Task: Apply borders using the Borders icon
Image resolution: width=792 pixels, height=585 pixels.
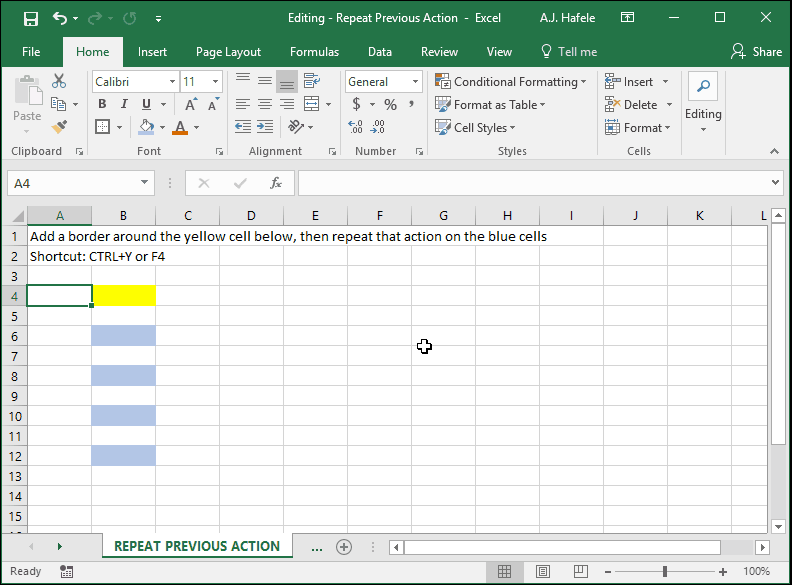Action: pos(103,127)
